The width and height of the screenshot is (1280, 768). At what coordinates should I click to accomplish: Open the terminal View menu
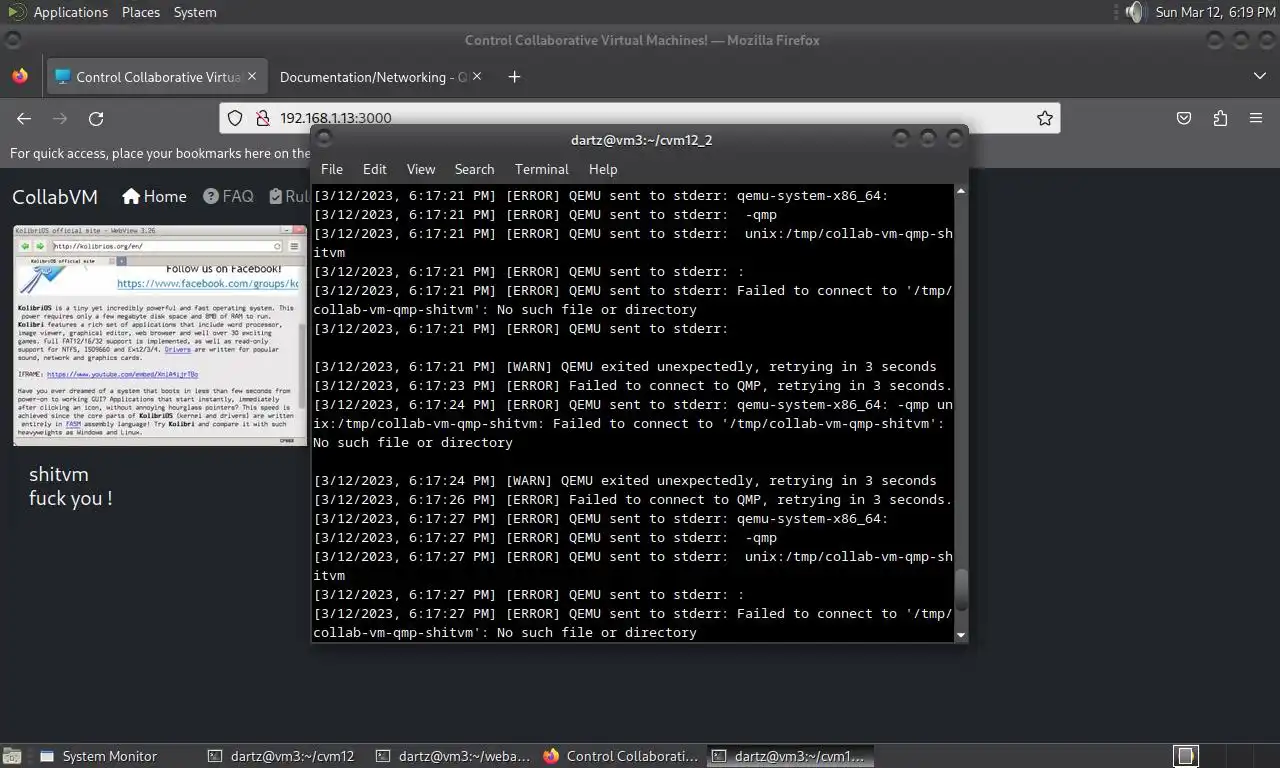coord(421,169)
